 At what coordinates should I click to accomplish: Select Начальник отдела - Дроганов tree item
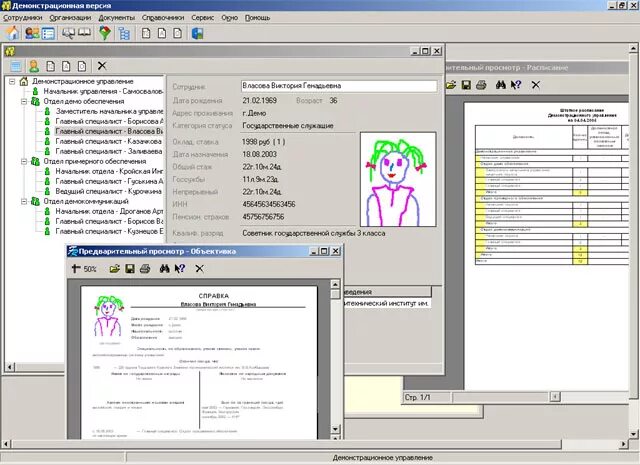(x=109, y=211)
